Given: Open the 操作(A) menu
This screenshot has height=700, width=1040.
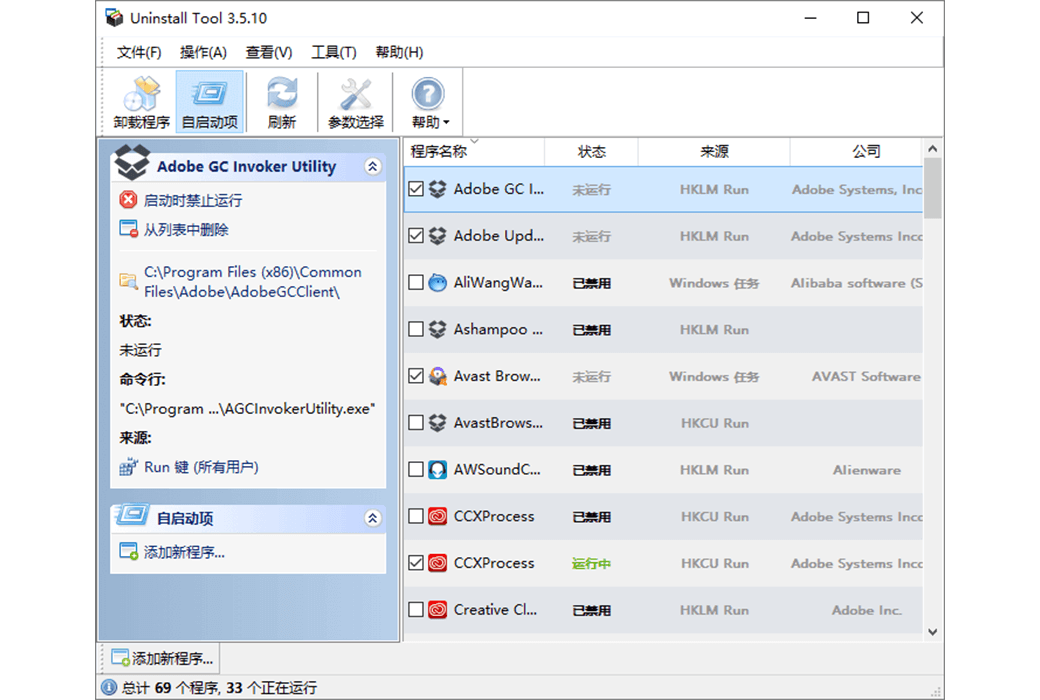Looking at the screenshot, I should pos(203,52).
